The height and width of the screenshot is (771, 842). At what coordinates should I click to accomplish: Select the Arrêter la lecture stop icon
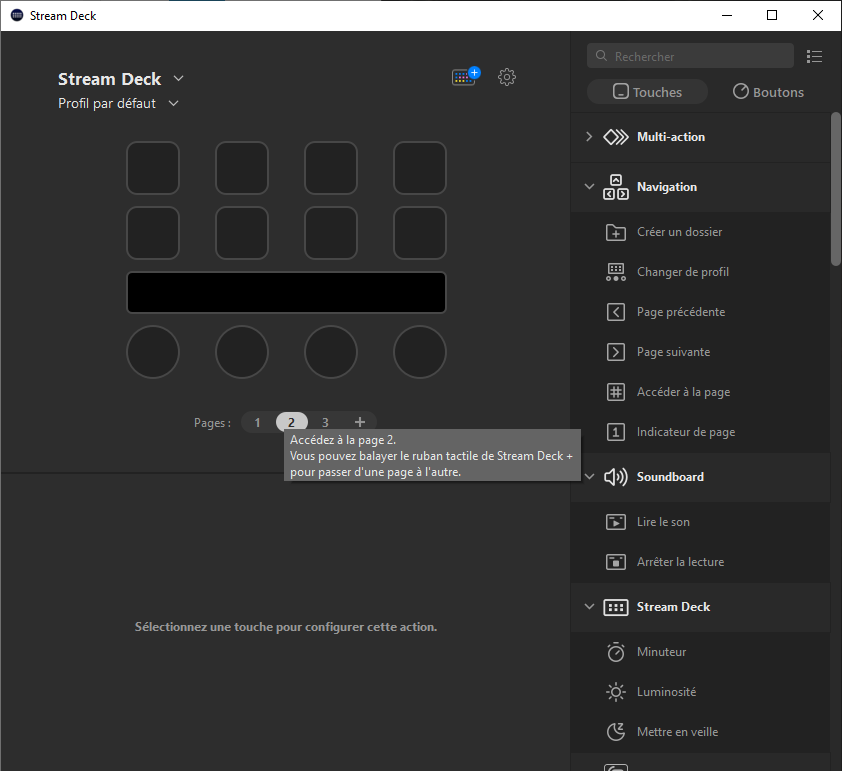616,562
